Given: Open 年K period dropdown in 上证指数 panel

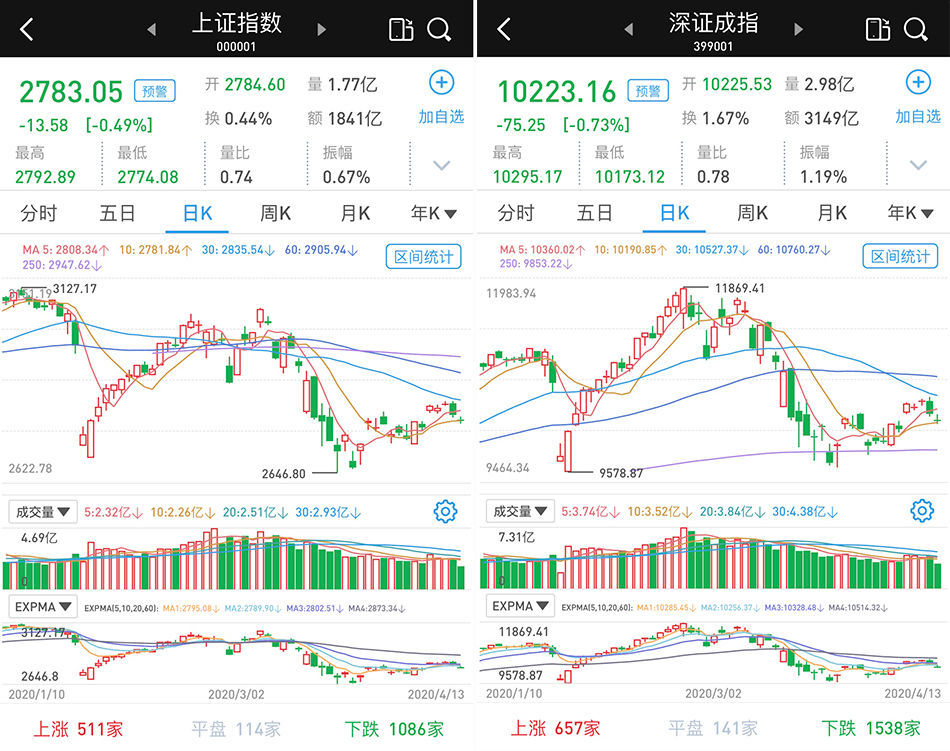Looking at the screenshot, I should click(x=434, y=213).
